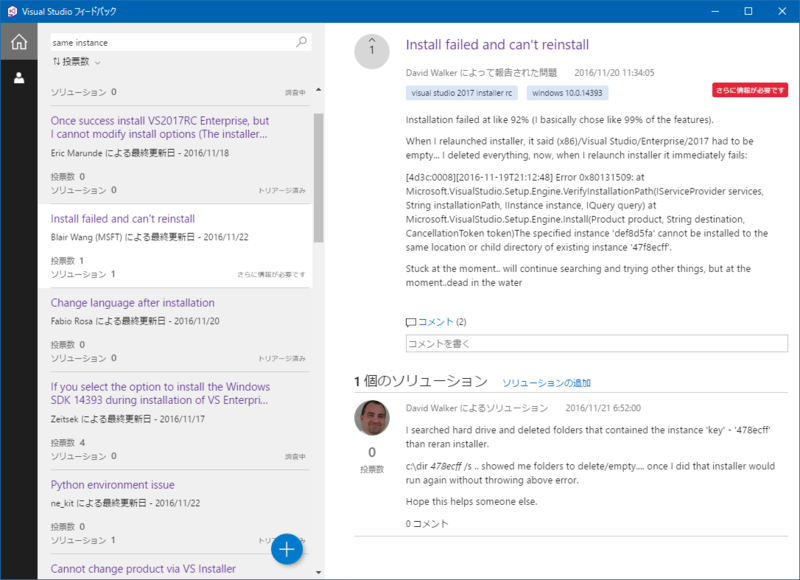Click '0 コメント' under the solution
800x580 pixels.
pos(427,524)
